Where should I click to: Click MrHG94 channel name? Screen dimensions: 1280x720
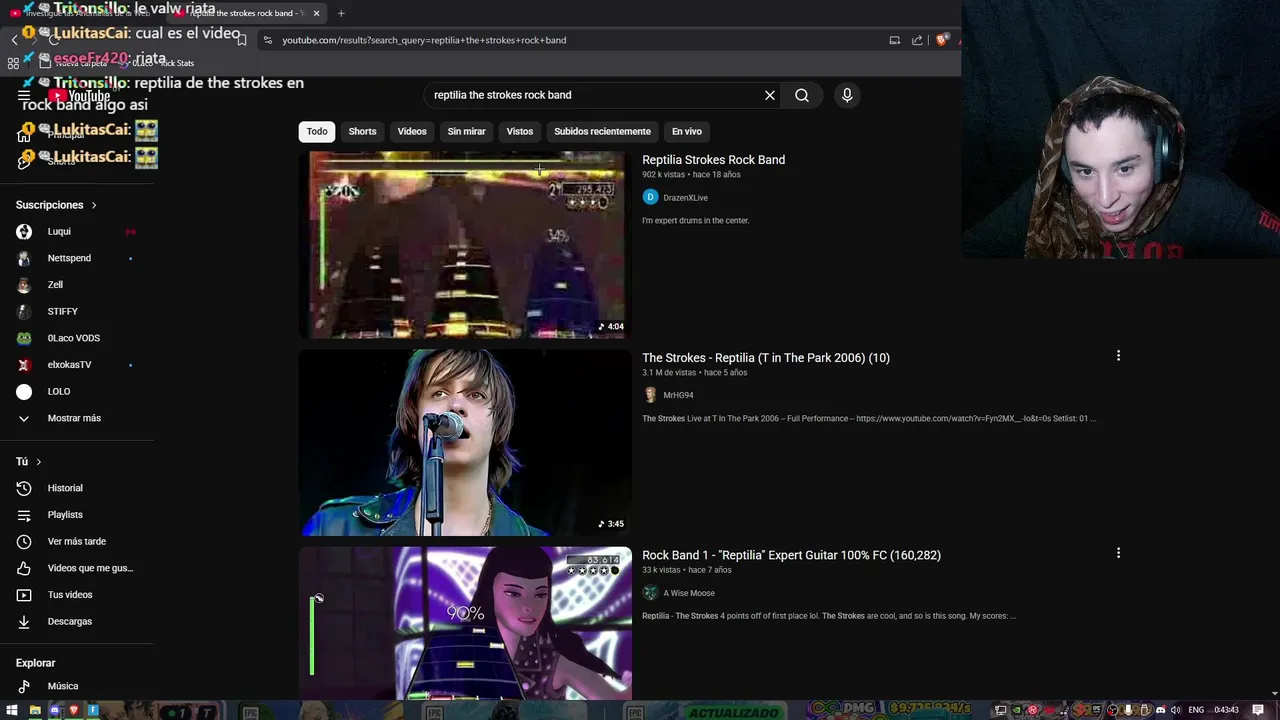point(678,395)
